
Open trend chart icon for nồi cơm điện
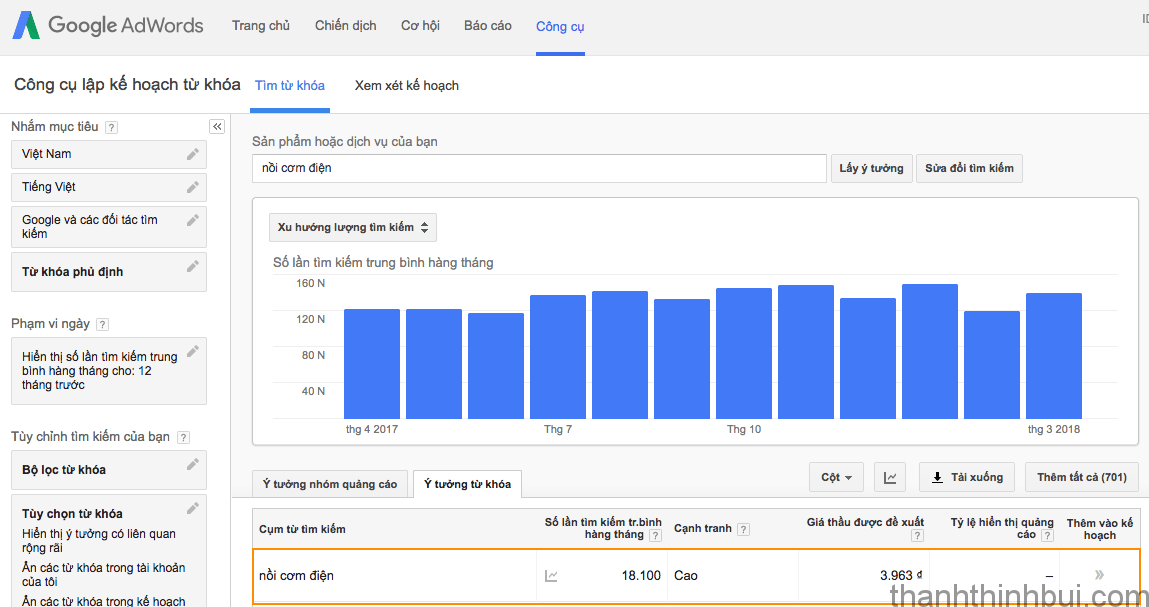click(551, 575)
